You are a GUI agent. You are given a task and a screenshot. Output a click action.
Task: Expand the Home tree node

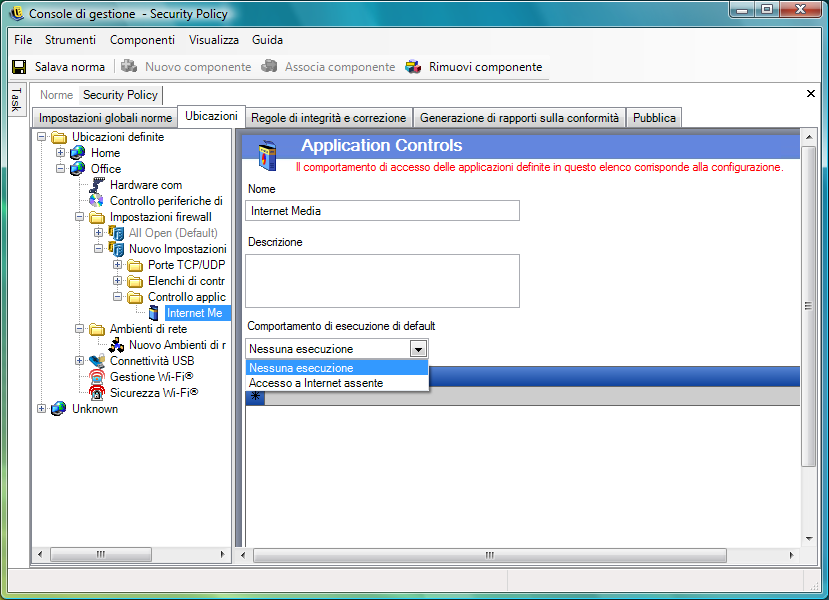coord(60,153)
